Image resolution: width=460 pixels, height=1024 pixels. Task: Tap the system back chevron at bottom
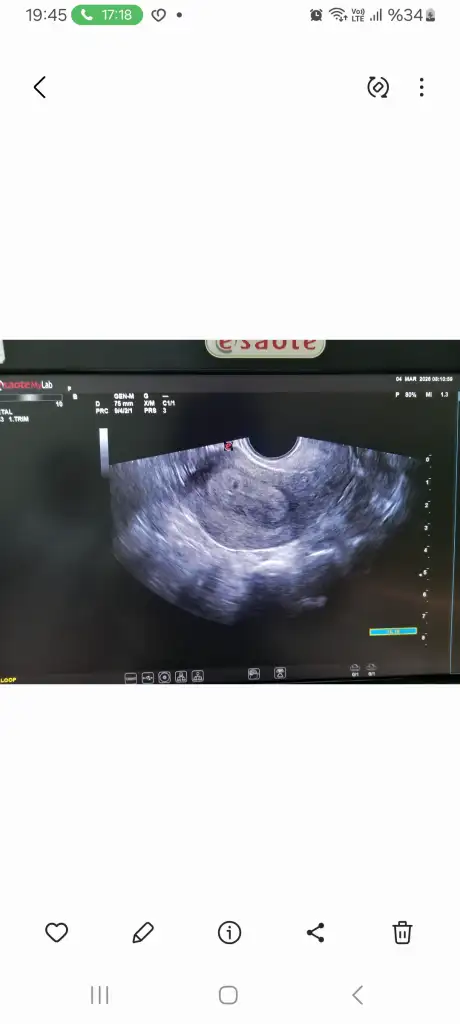tap(357, 995)
